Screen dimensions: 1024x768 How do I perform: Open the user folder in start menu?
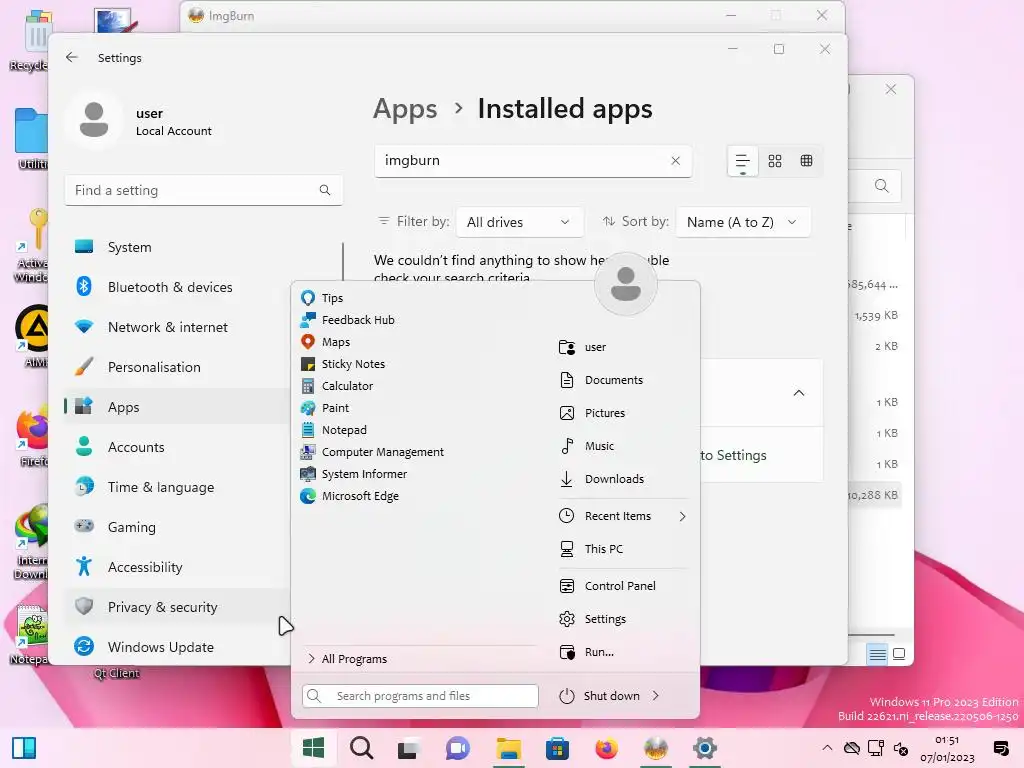click(x=583, y=347)
